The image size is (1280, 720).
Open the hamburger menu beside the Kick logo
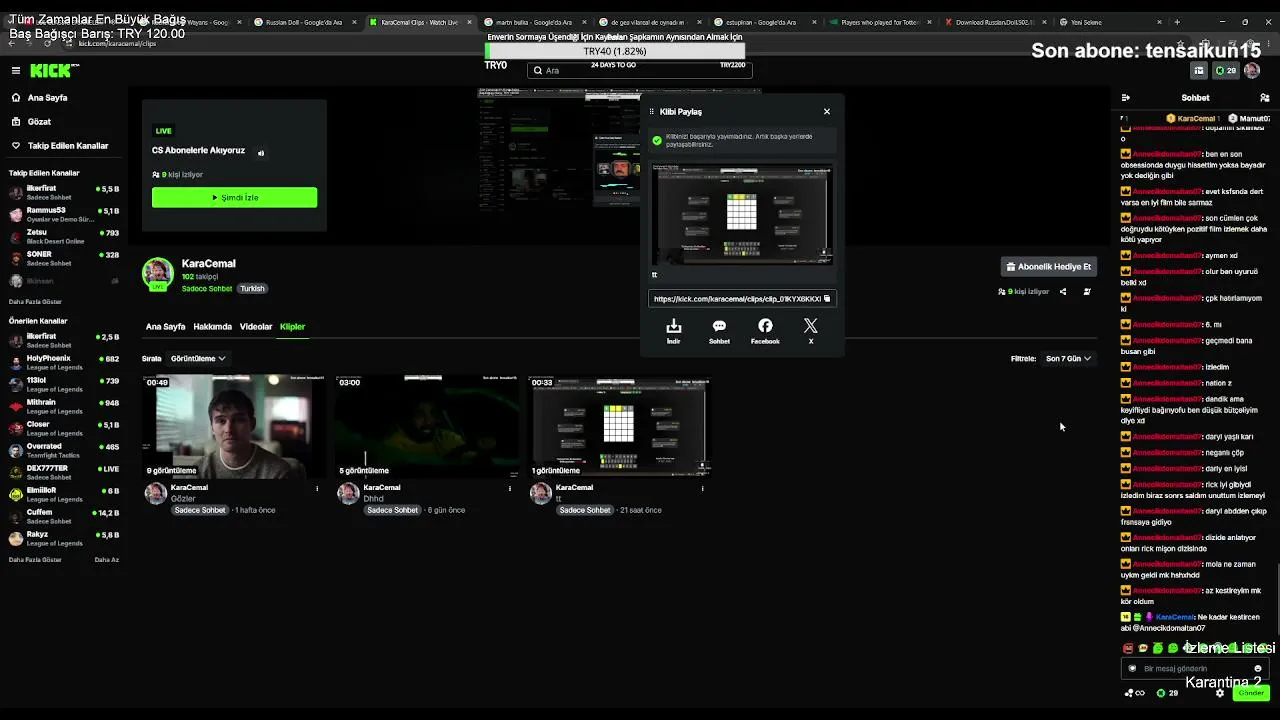pyautogui.click(x=16, y=70)
